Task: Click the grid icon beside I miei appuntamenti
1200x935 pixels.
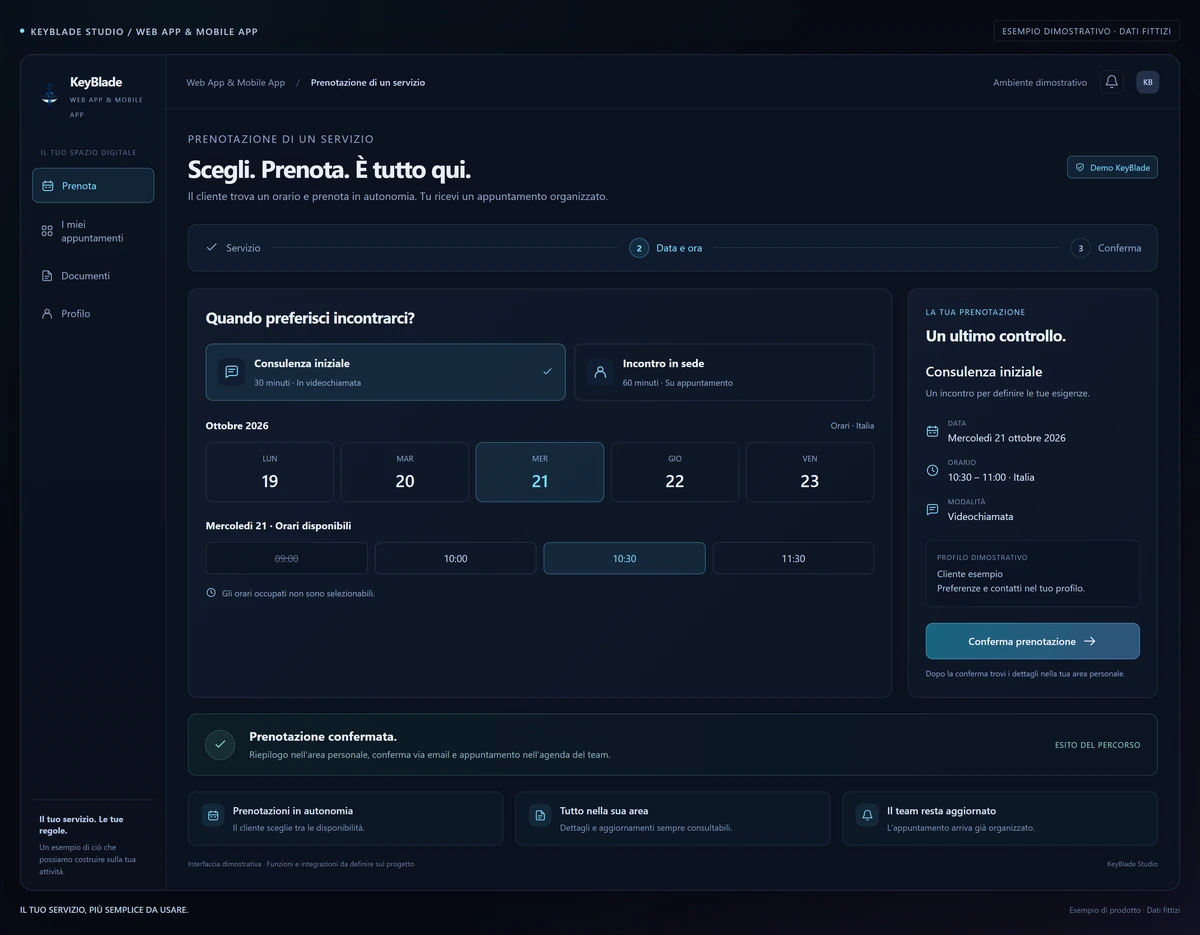Action: point(47,231)
